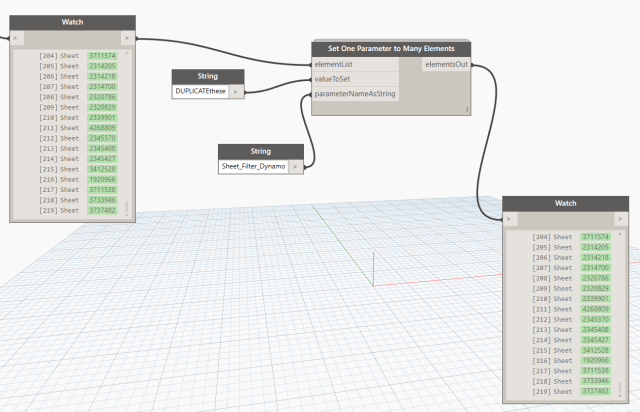Viewport: 640px width, 412px height.
Task: Click the DUPLICATEthese text field
Action: pyautogui.click(x=200, y=92)
